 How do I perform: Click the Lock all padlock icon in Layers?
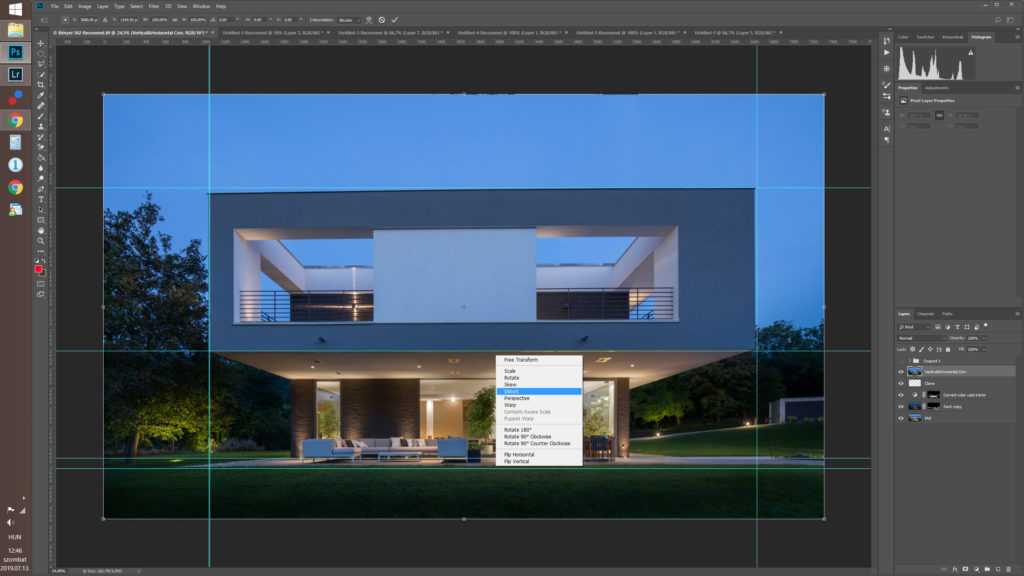coord(947,349)
